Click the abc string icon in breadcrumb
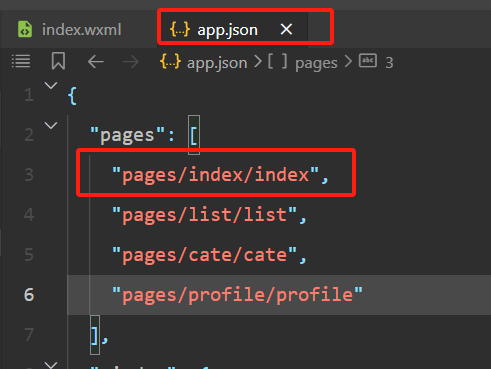Screen dimensions: 491x369 [368, 61]
